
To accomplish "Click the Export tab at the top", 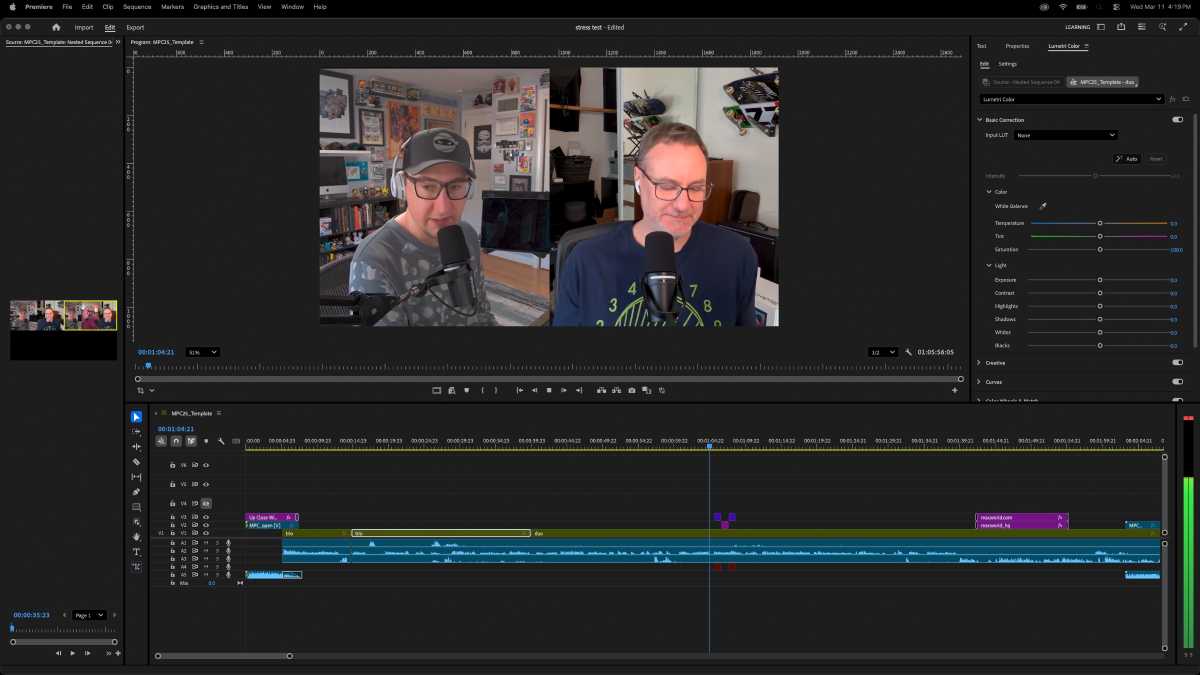I will coord(133,27).
